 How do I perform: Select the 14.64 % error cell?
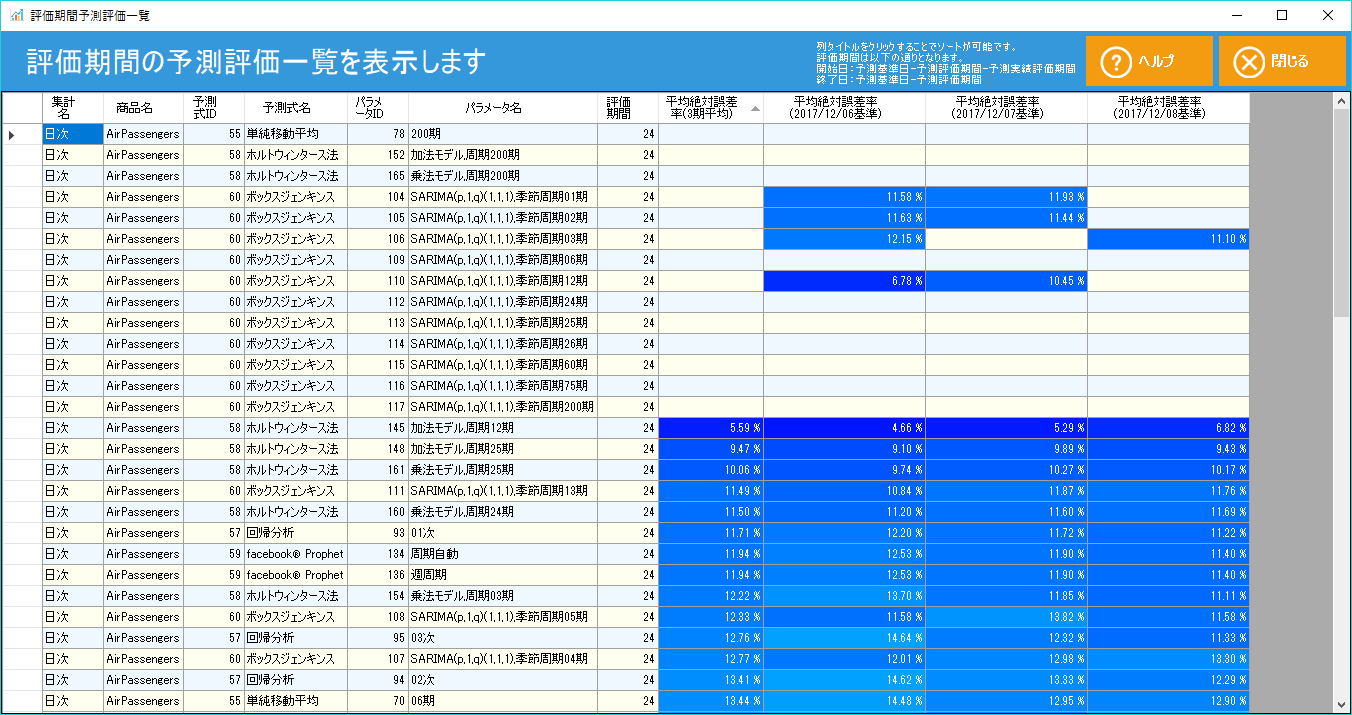click(x=844, y=638)
